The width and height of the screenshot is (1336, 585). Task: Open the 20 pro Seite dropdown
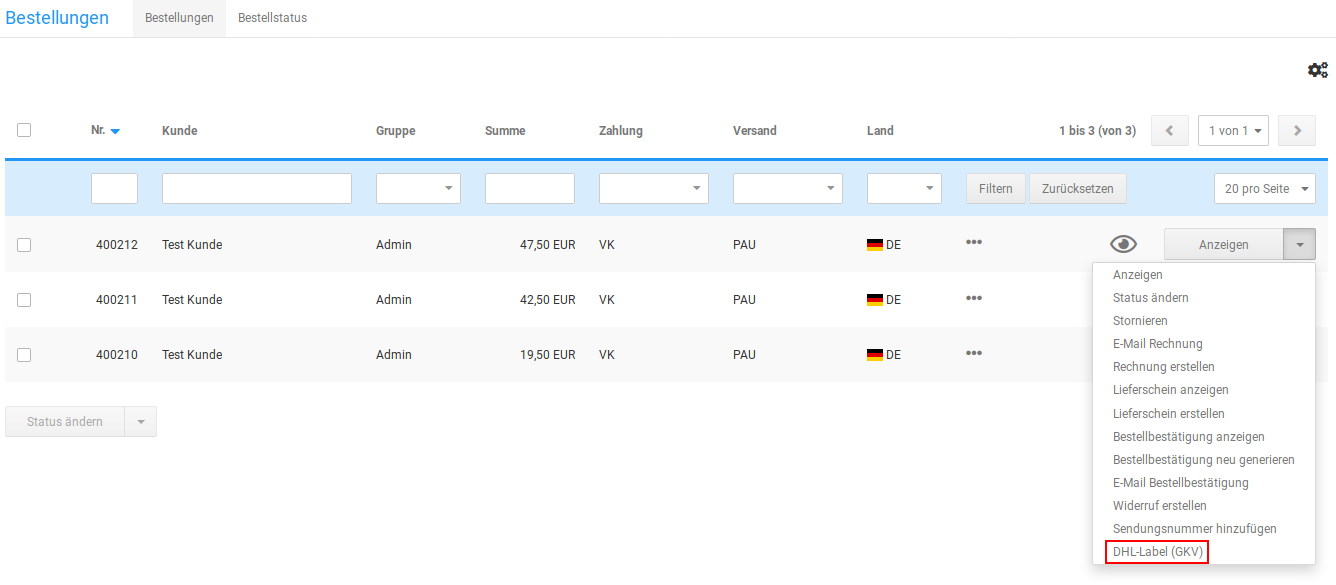click(x=1264, y=189)
